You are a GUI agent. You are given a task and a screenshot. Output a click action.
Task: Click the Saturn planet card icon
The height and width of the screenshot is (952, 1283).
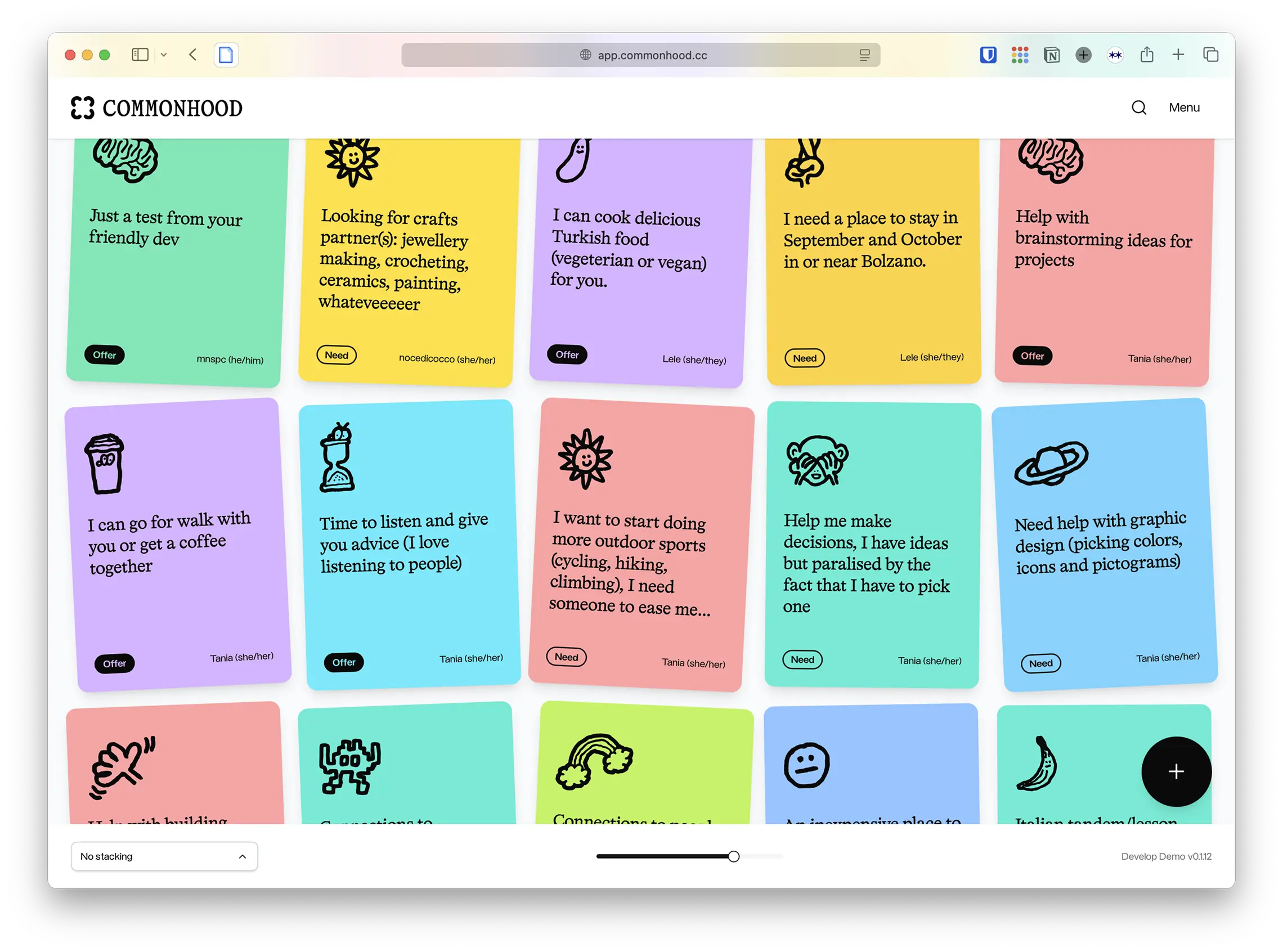pos(1051,462)
